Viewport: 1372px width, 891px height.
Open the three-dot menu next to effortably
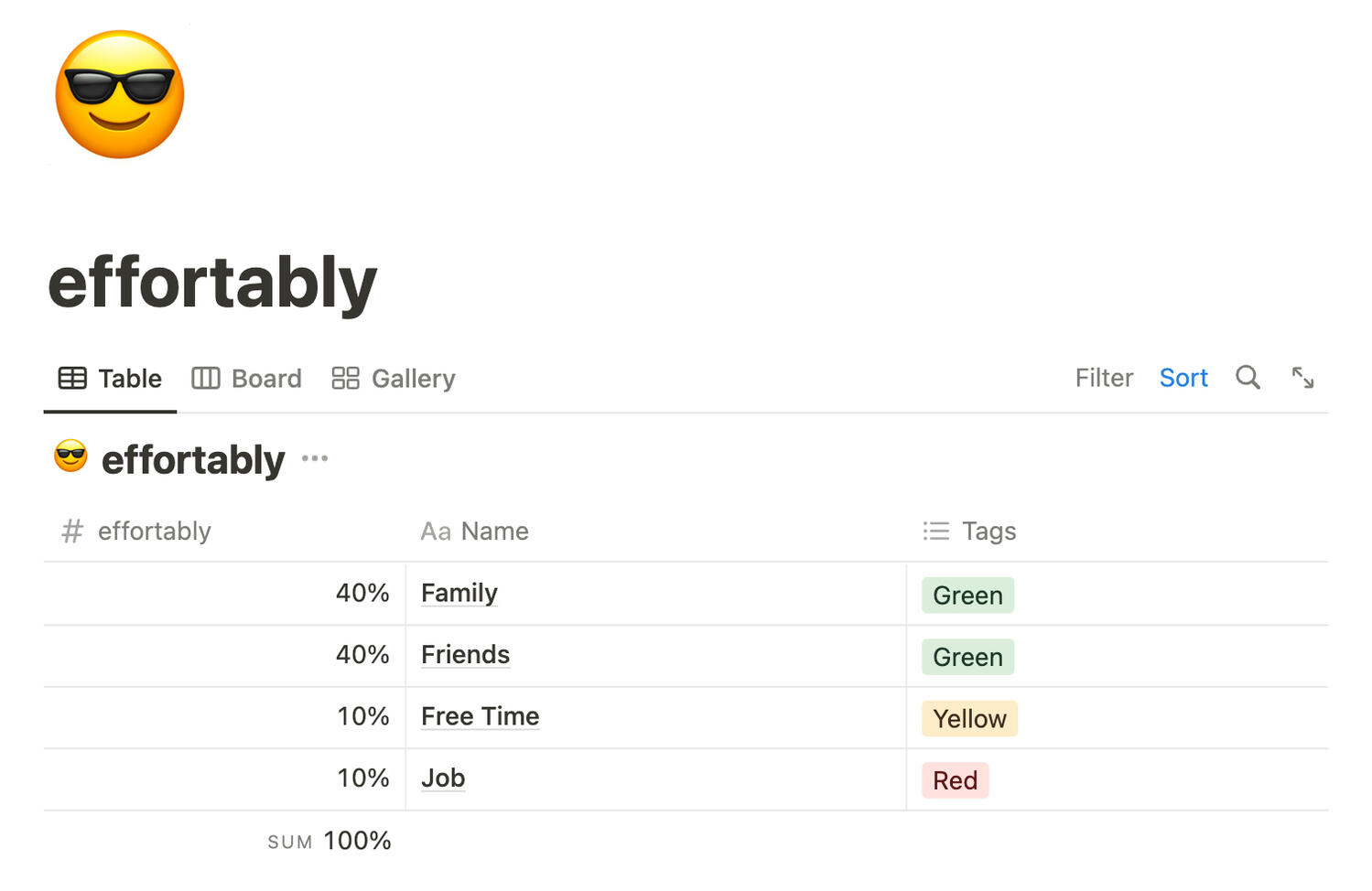point(314,458)
